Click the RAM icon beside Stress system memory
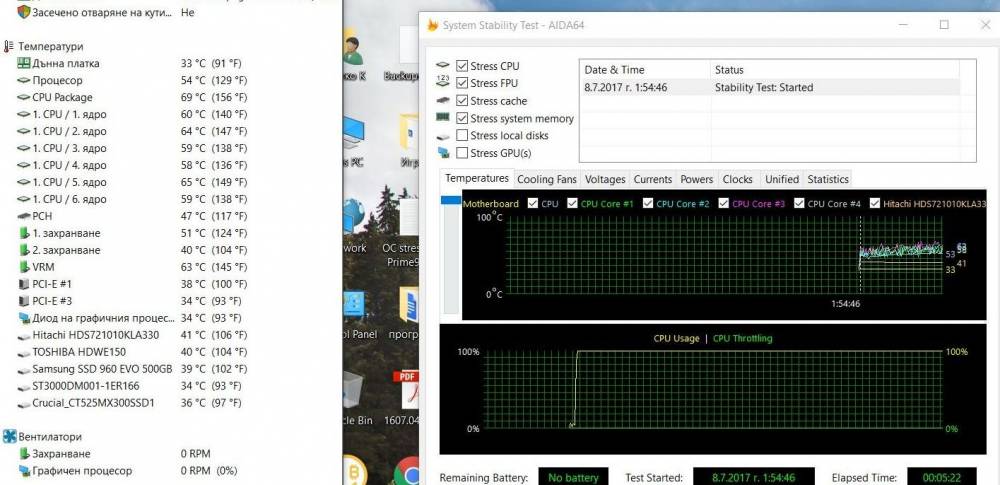The height and width of the screenshot is (485, 1000). click(x=443, y=117)
